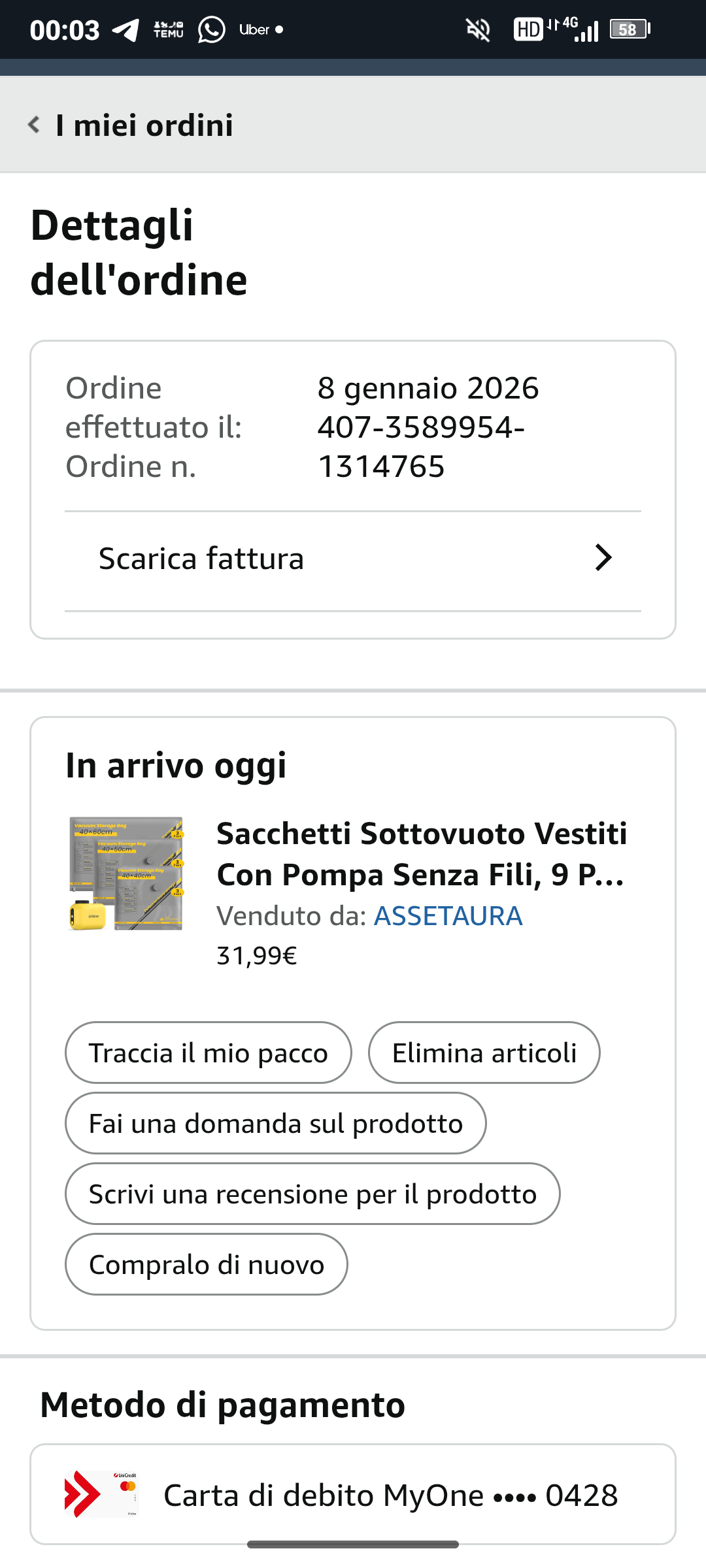Tap the WhatsApp notification icon
The image size is (706, 1568).
click(211, 30)
